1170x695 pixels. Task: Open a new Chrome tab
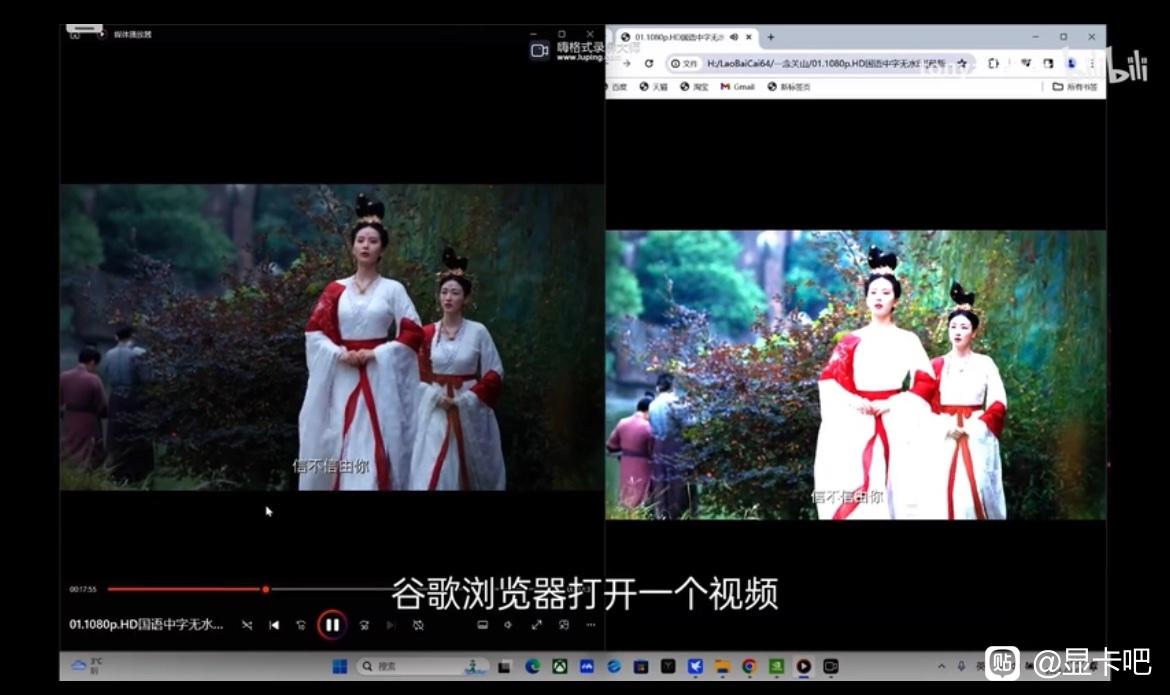click(771, 37)
